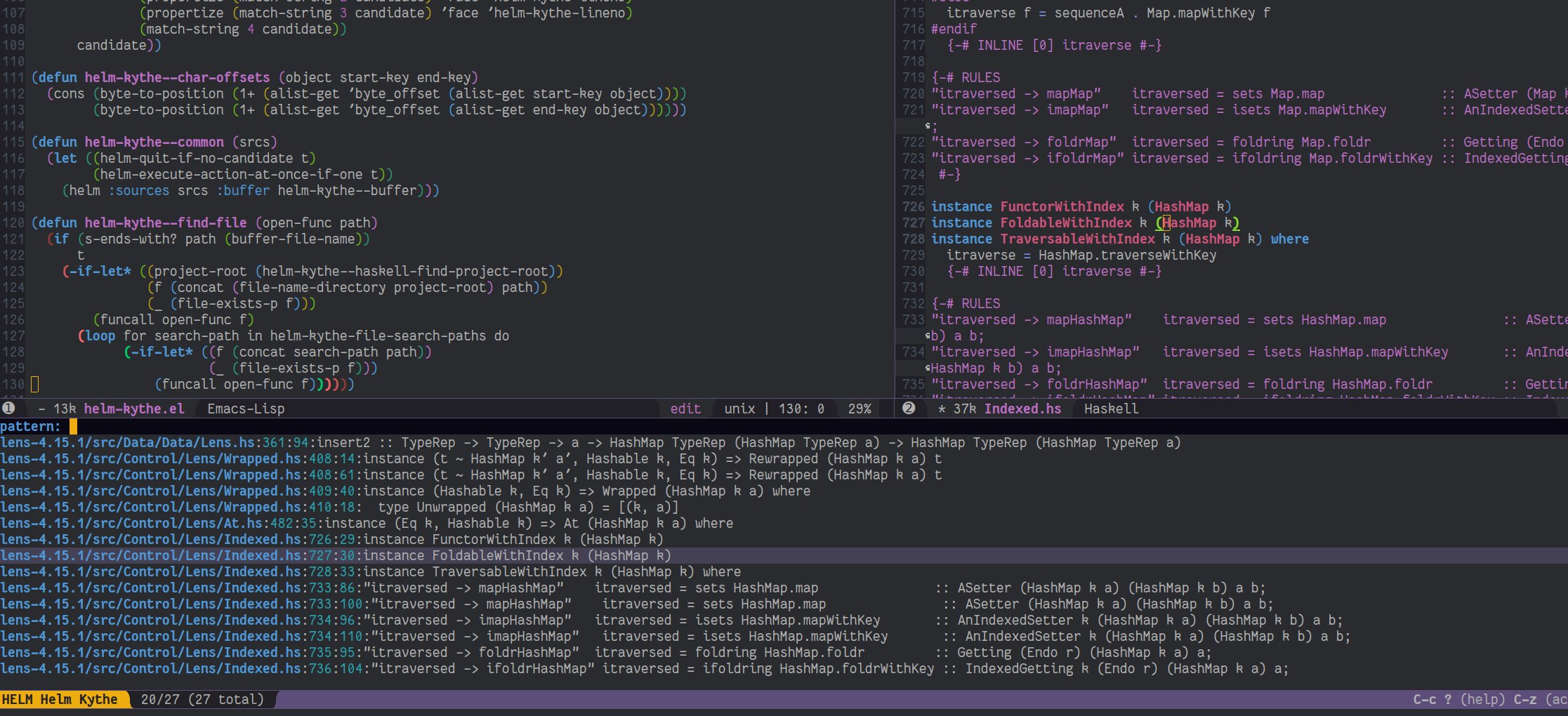Viewport: 1568px width, 716px height.
Task: Click HELM Helm Kythe modeline label
Action: [x=60, y=699]
